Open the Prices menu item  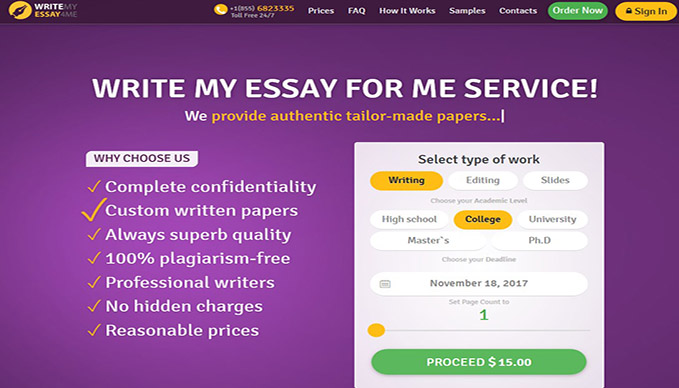click(321, 11)
